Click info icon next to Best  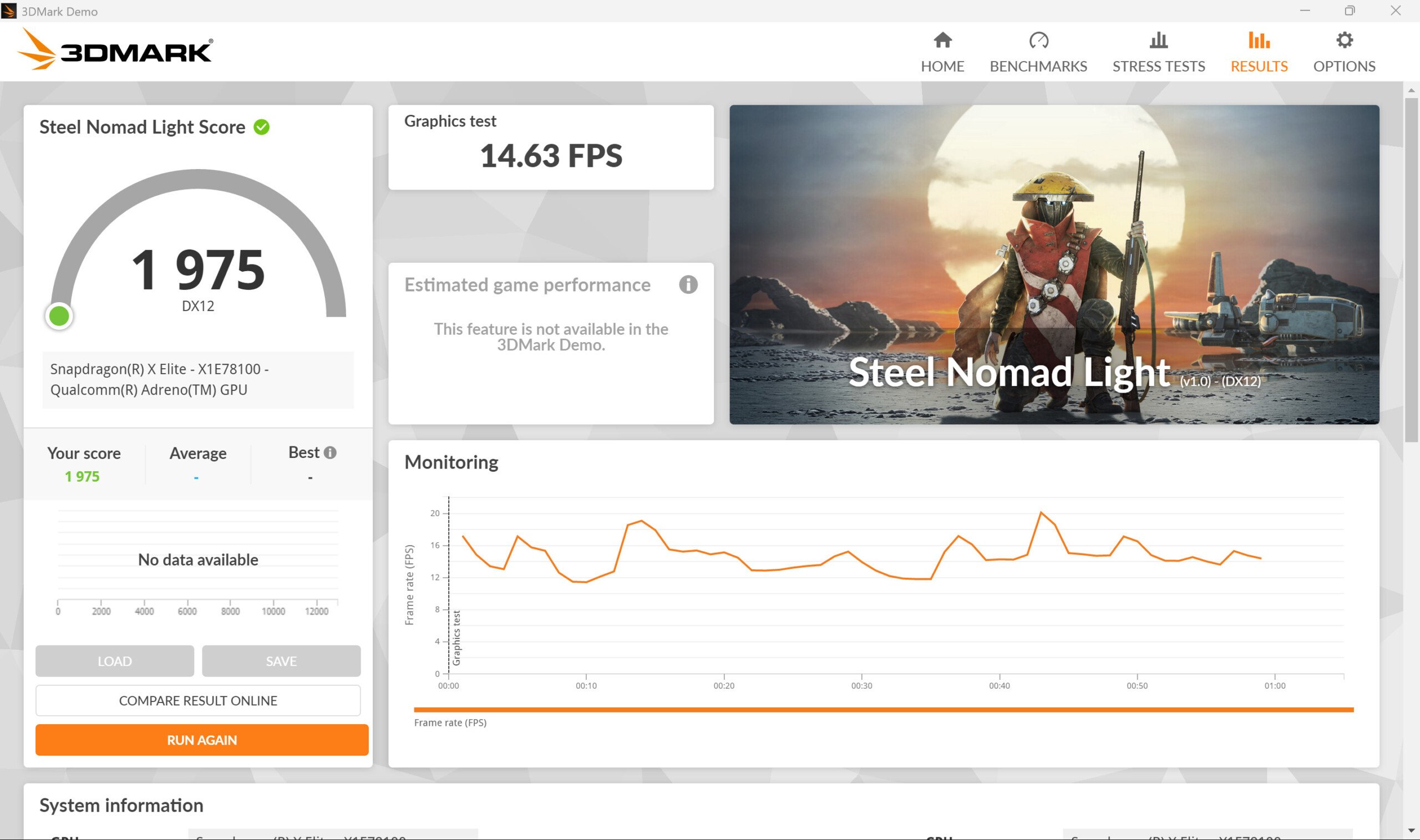click(330, 453)
